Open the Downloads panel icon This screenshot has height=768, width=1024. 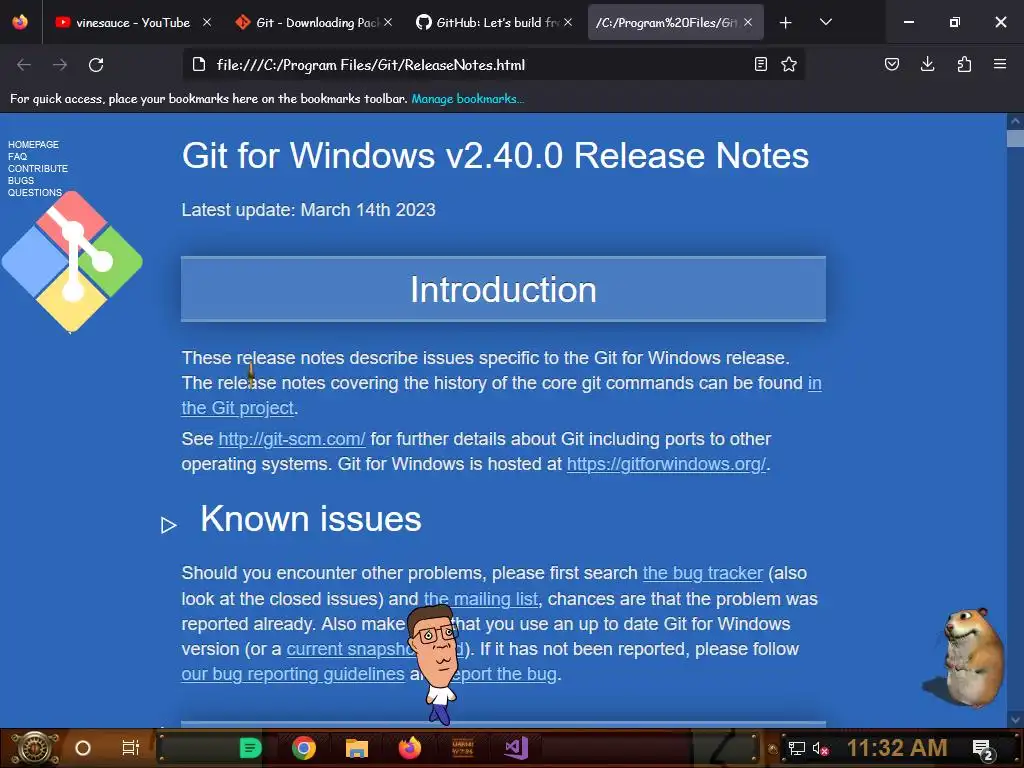point(927,64)
